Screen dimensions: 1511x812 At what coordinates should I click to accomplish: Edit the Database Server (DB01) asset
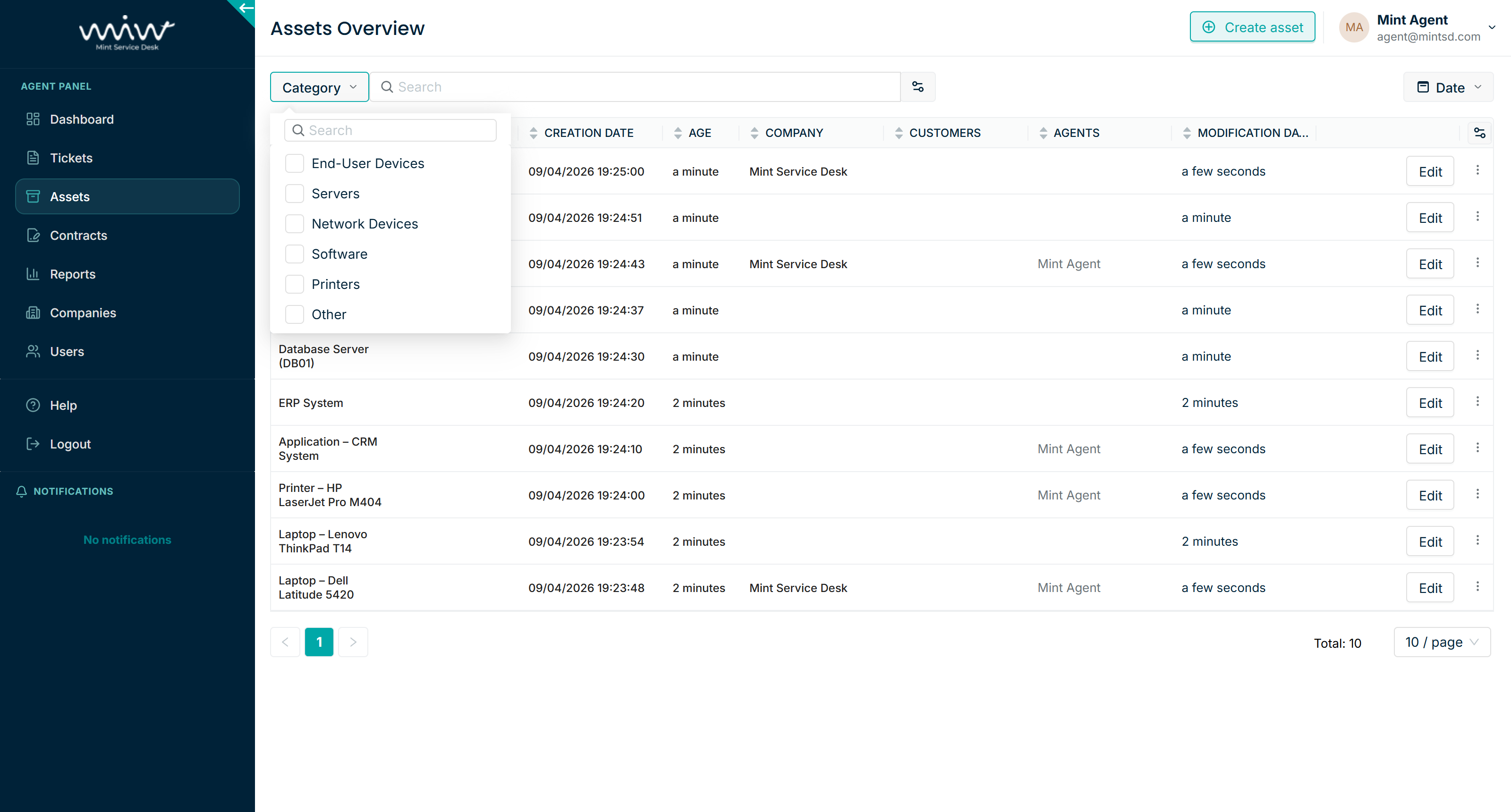coord(1429,356)
